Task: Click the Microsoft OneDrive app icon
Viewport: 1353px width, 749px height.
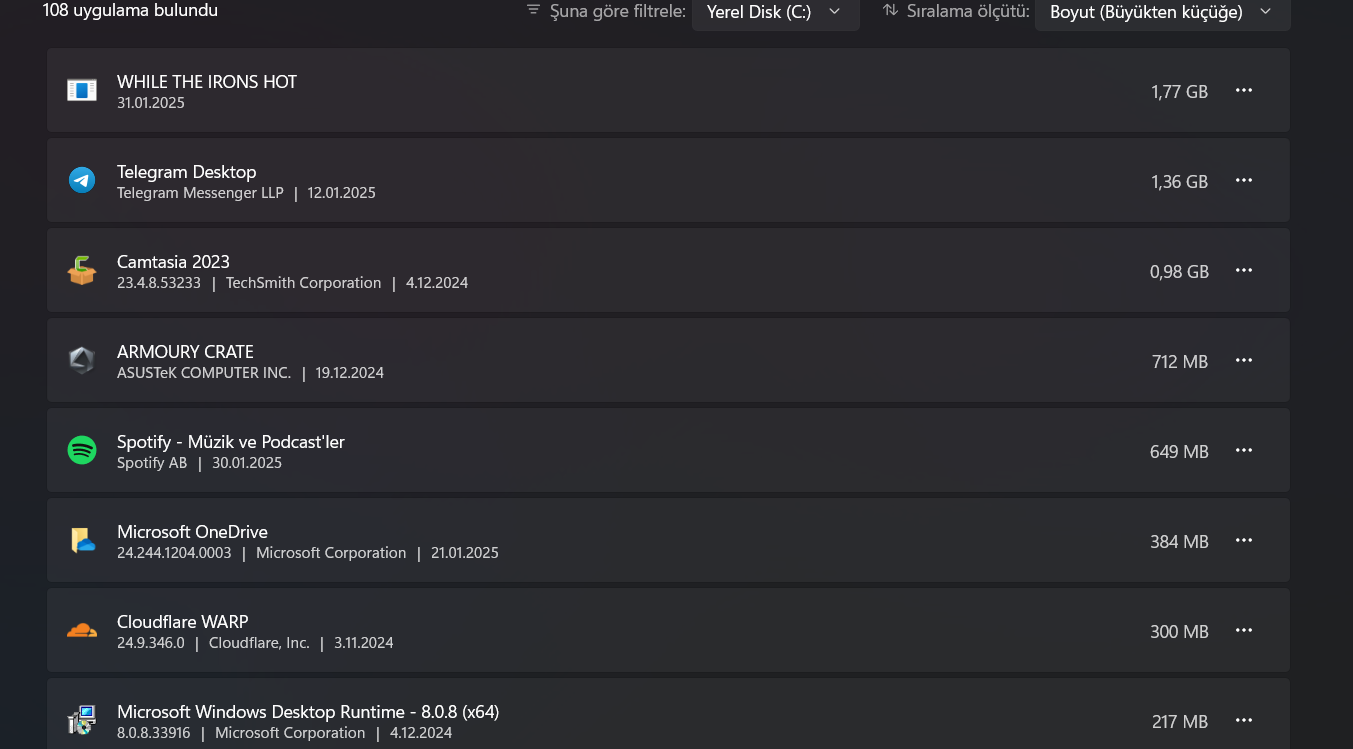Action: tap(82, 541)
